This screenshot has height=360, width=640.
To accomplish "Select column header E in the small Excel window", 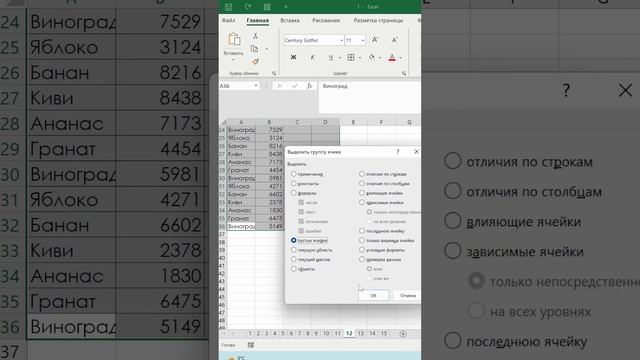I will (353, 122).
